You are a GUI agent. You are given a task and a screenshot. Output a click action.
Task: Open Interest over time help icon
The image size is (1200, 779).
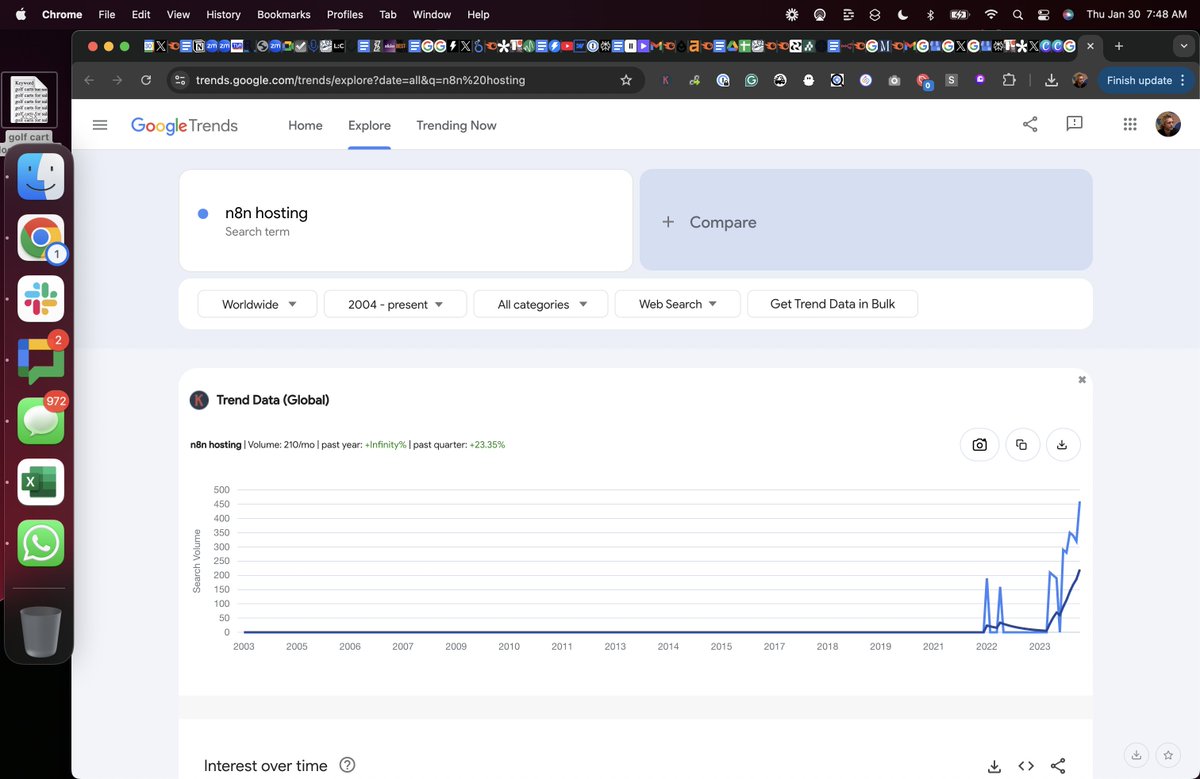click(x=347, y=765)
